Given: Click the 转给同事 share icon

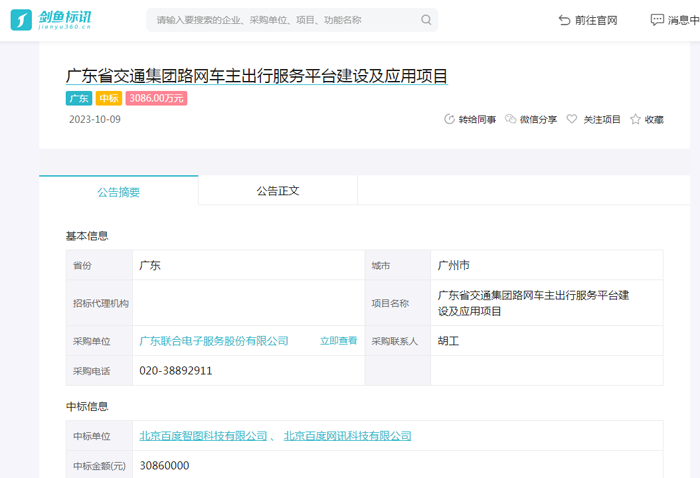Looking at the screenshot, I should (449, 119).
